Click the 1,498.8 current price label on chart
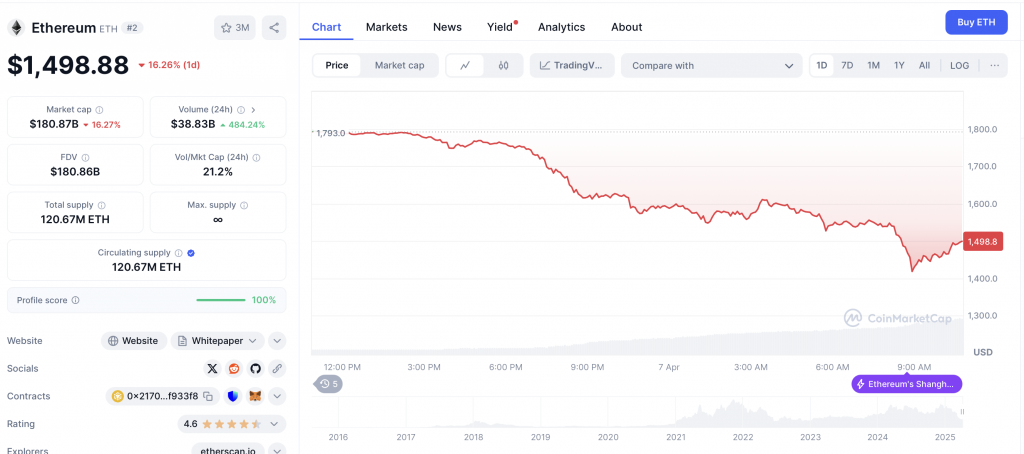 pos(982,242)
